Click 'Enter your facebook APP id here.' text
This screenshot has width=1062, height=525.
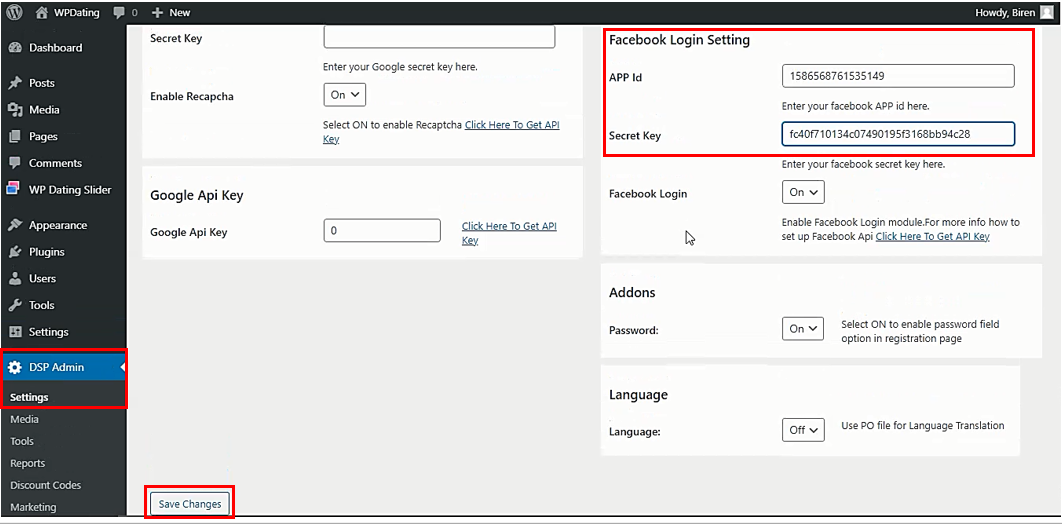855,106
